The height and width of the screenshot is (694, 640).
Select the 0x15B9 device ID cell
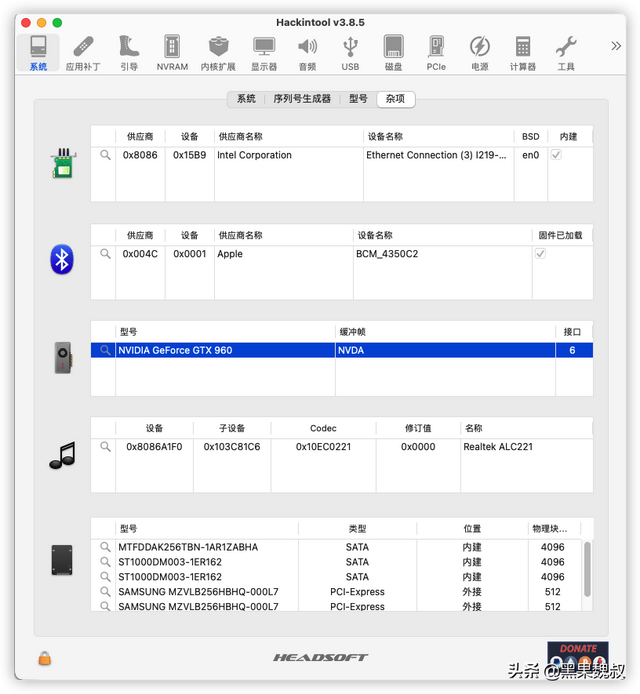(189, 155)
